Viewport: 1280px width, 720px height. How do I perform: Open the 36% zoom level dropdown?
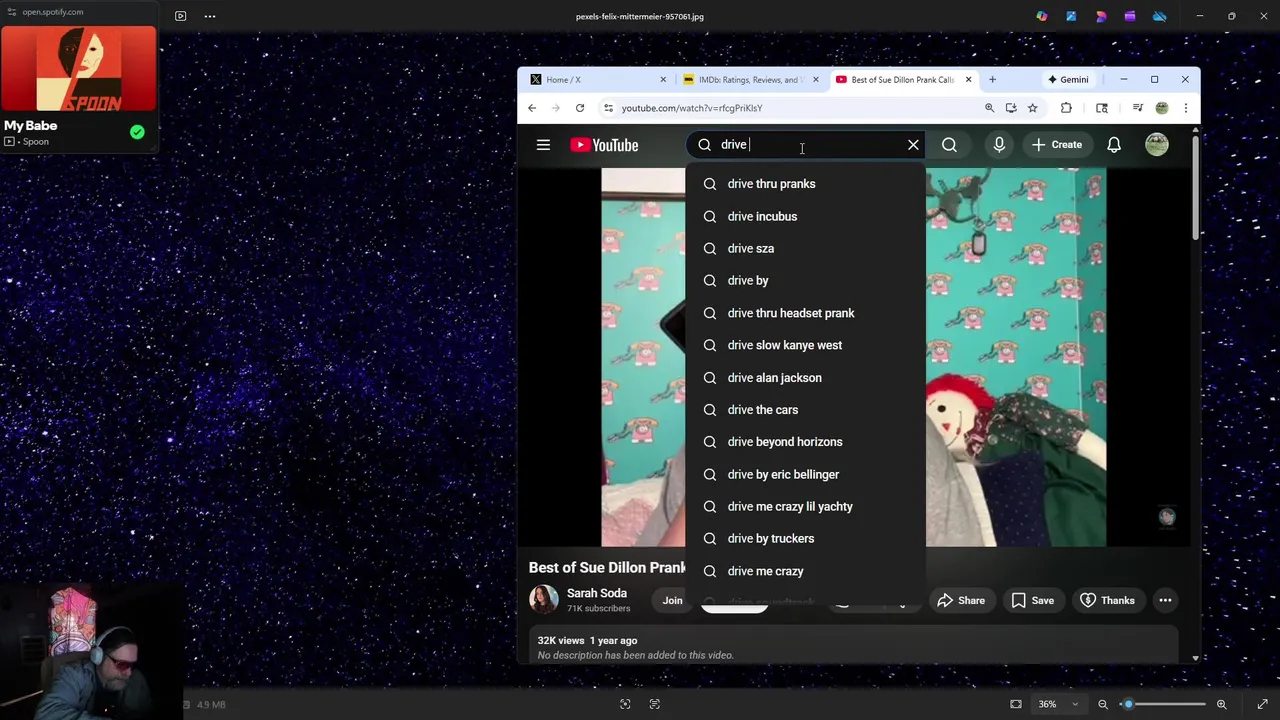pos(1058,704)
